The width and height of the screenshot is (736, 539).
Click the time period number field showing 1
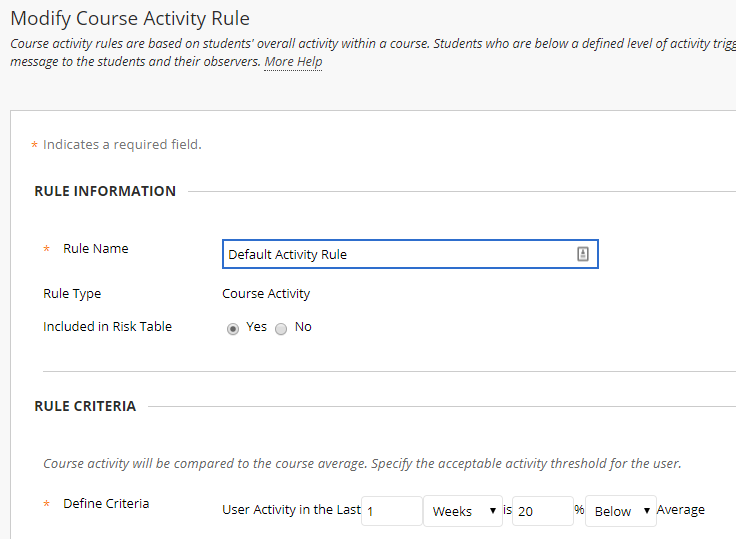tap(391, 511)
